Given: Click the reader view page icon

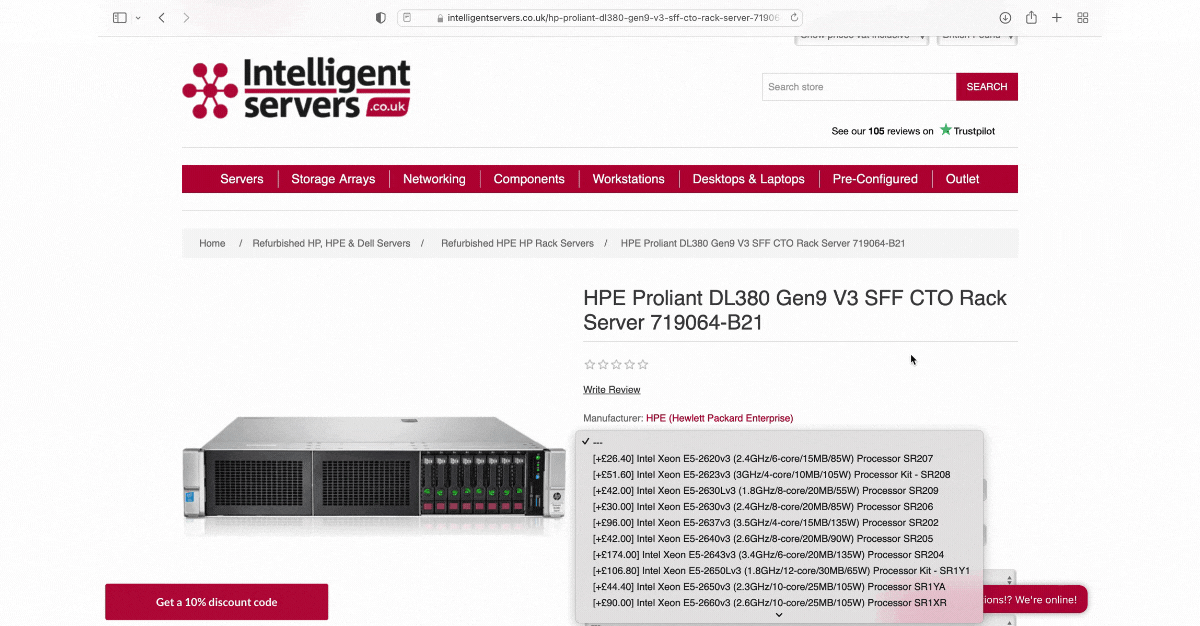Looking at the screenshot, I should coord(407,18).
